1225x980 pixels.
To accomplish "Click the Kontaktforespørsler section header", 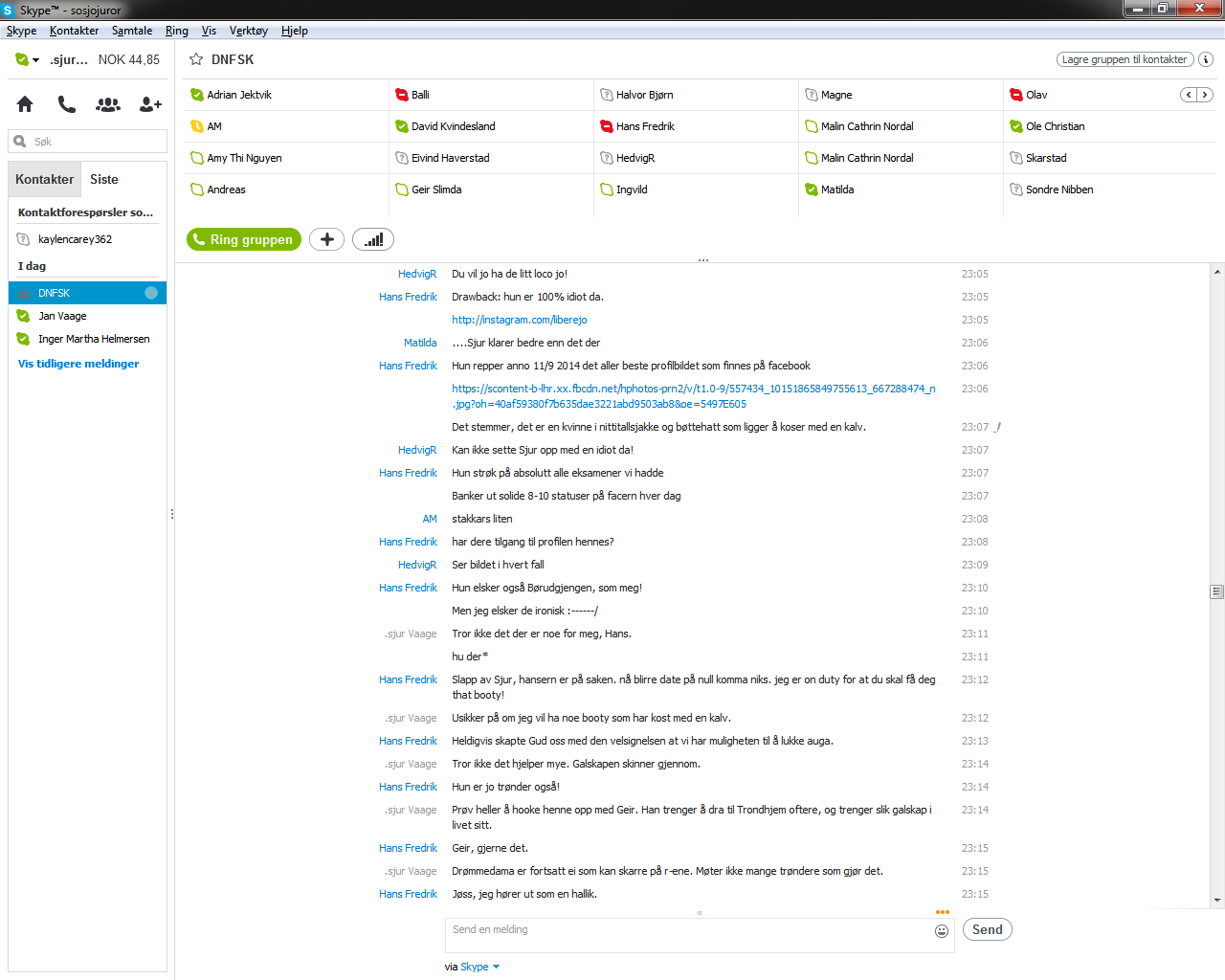I will tap(87, 212).
